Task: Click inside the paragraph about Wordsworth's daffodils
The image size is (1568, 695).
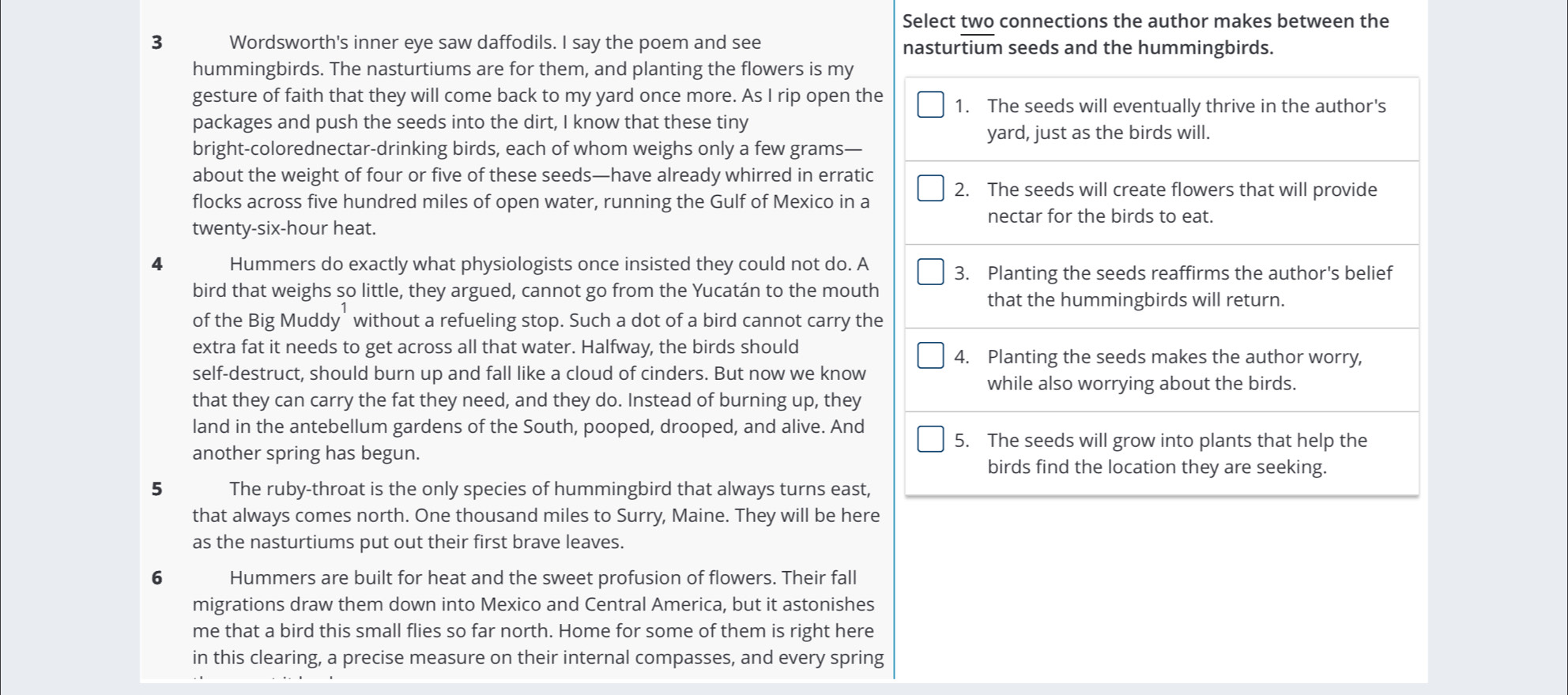Action: 537,135
